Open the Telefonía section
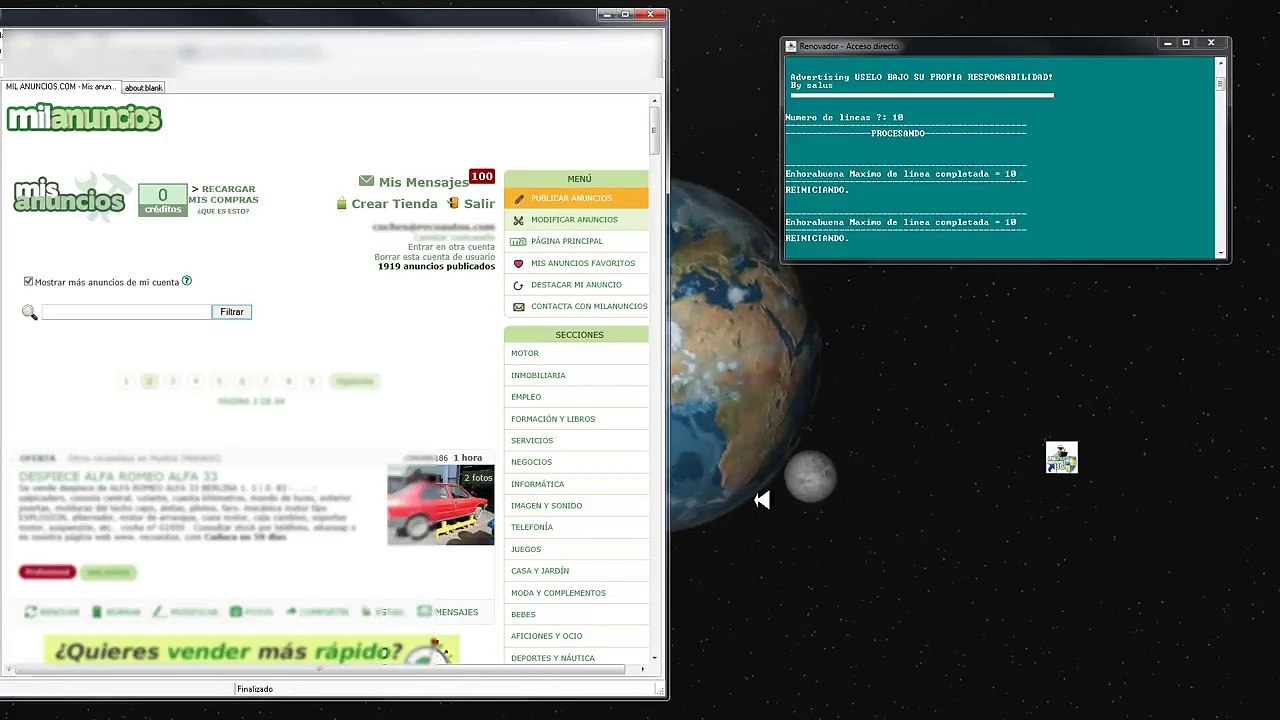 click(576, 527)
